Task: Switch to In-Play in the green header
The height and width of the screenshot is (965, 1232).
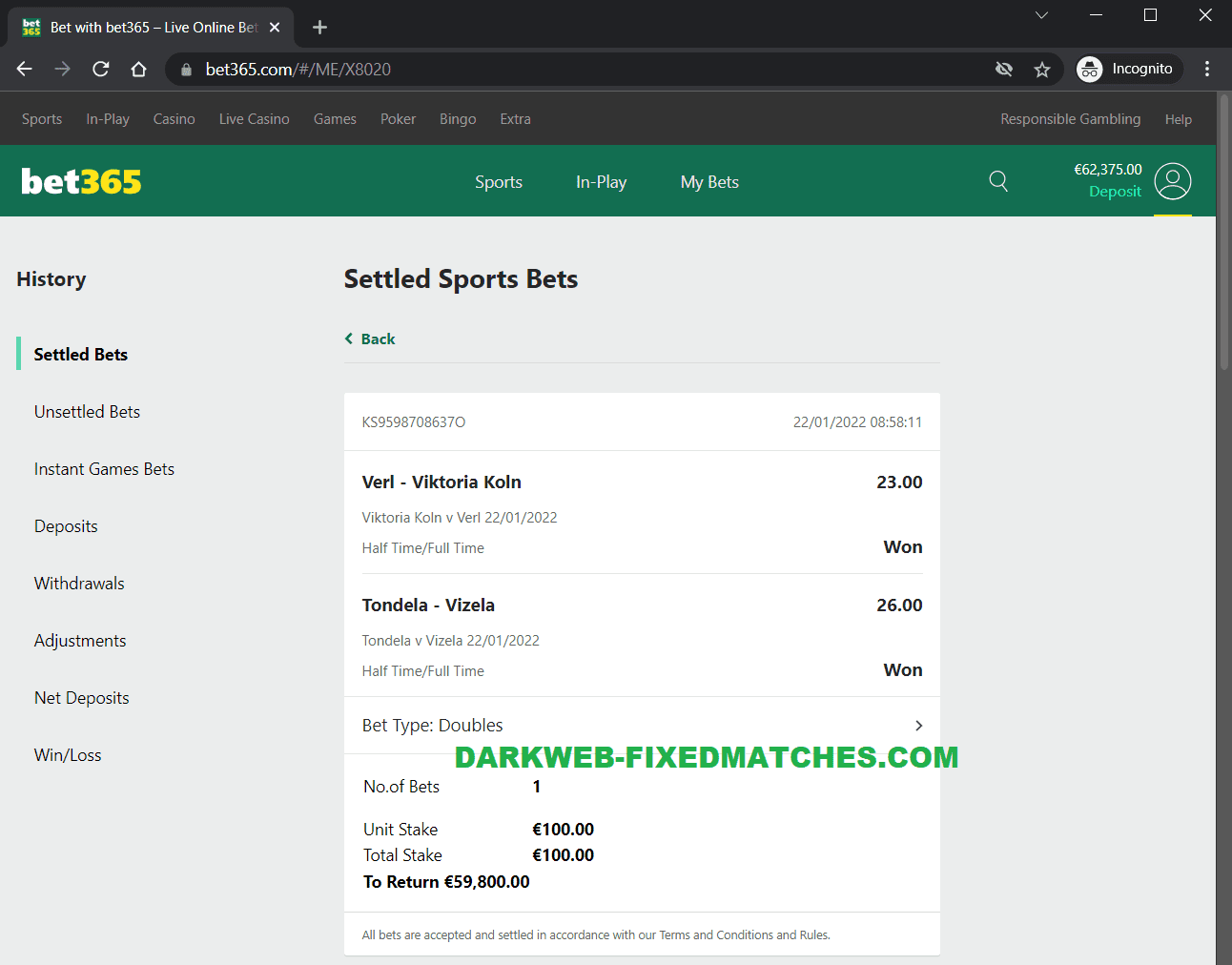Action: 601,182
